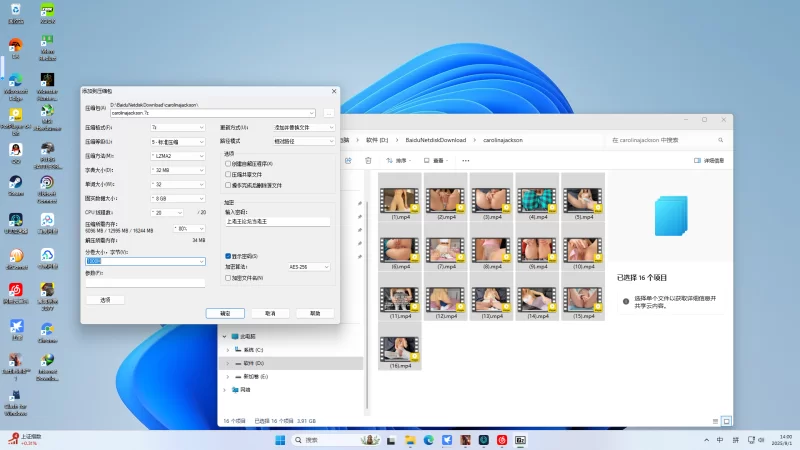Open the 排序 sort menu in Explorer
This screenshot has height=450, width=800.
[x=398, y=160]
